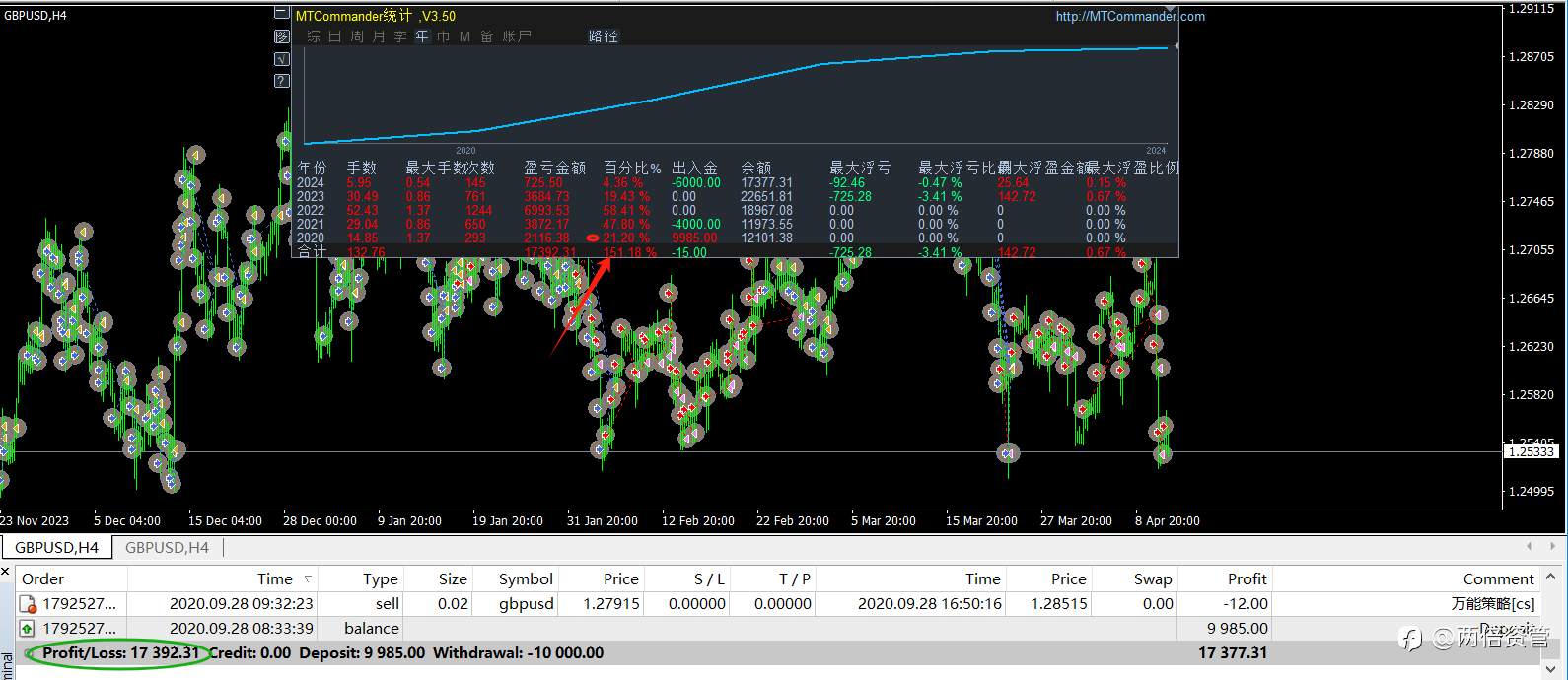1568x680 pixels.
Task: Sort orders by the Time column arrow
Action: click(x=308, y=579)
